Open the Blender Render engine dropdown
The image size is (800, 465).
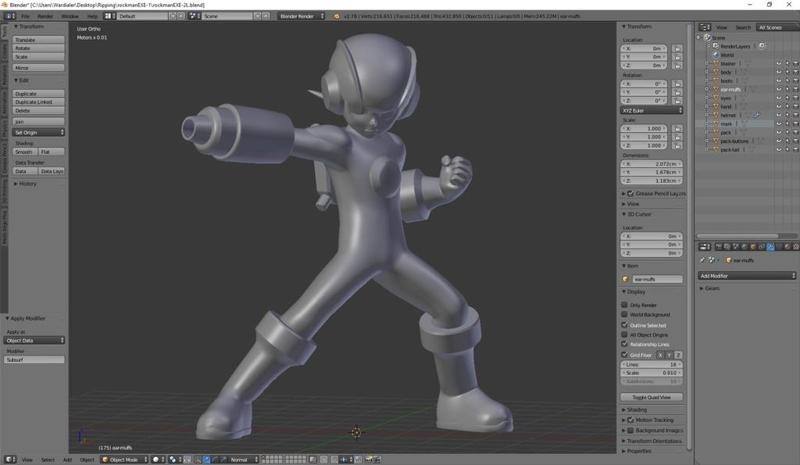(302, 16)
